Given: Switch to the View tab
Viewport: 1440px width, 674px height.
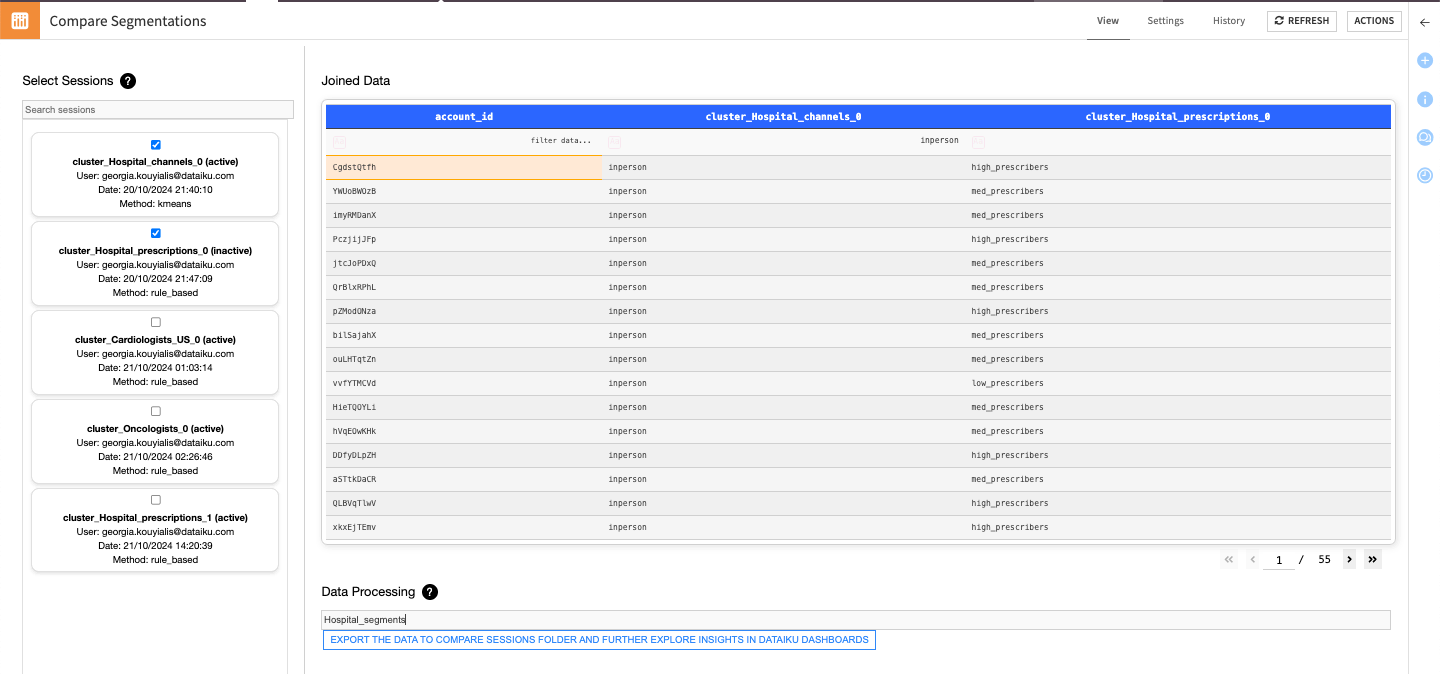Looking at the screenshot, I should click(x=1108, y=21).
